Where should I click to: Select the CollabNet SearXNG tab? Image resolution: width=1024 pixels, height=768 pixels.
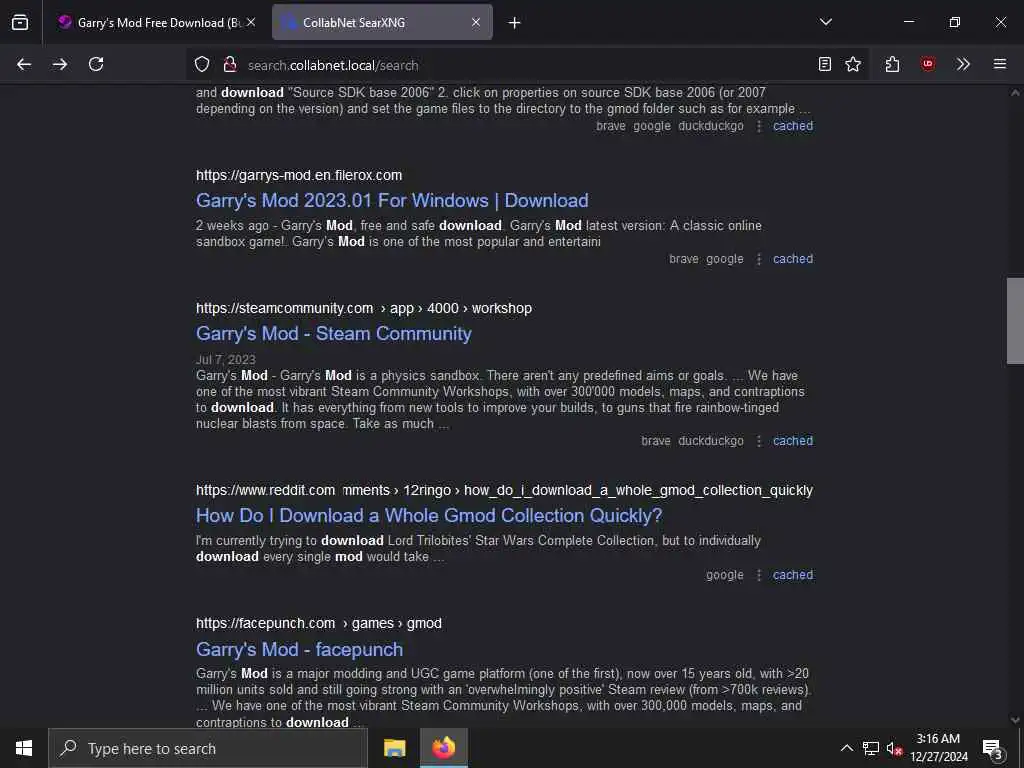click(382, 22)
